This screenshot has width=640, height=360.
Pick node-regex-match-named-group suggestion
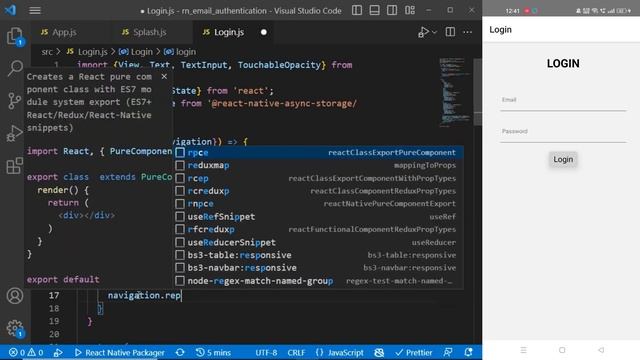pyautogui.click(x=318, y=281)
